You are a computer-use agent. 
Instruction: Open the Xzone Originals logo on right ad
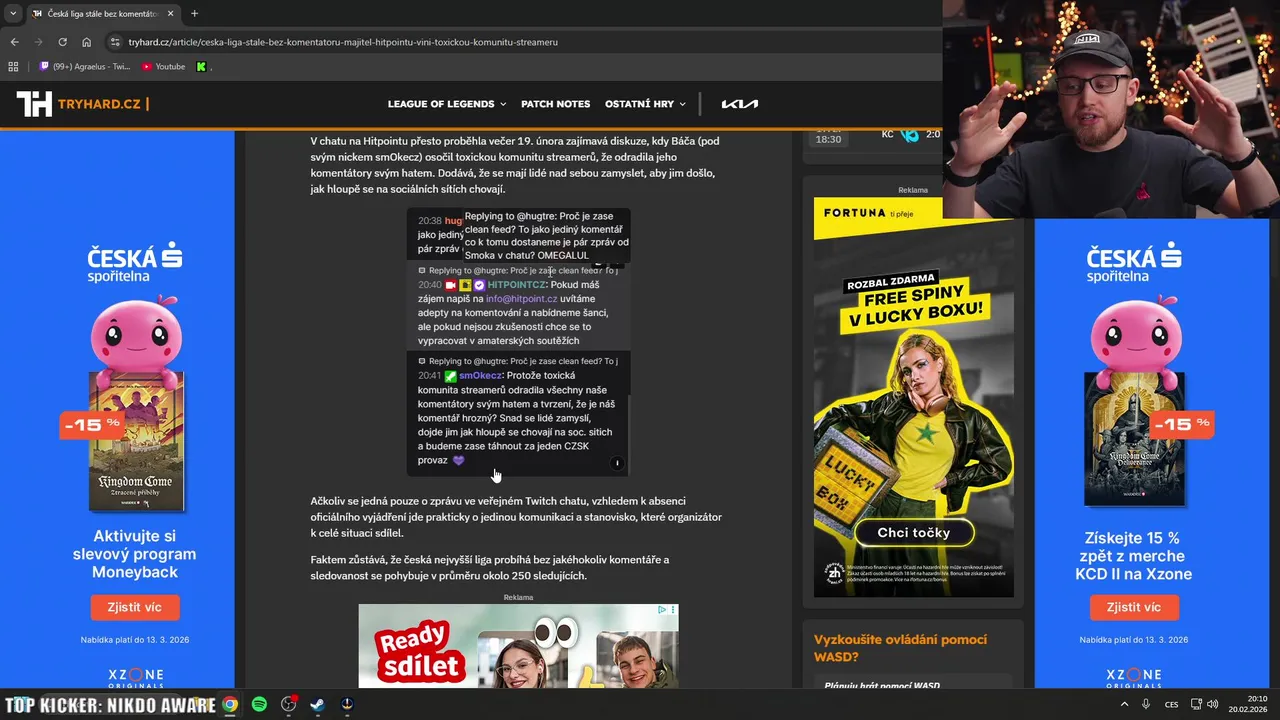pos(1134,676)
